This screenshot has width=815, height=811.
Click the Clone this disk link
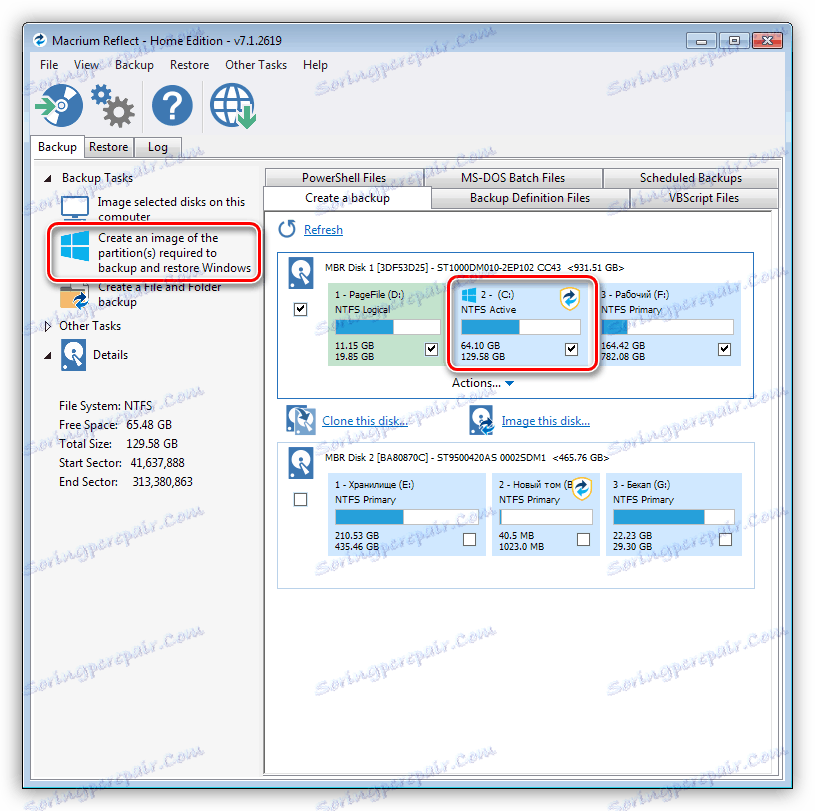(x=365, y=421)
